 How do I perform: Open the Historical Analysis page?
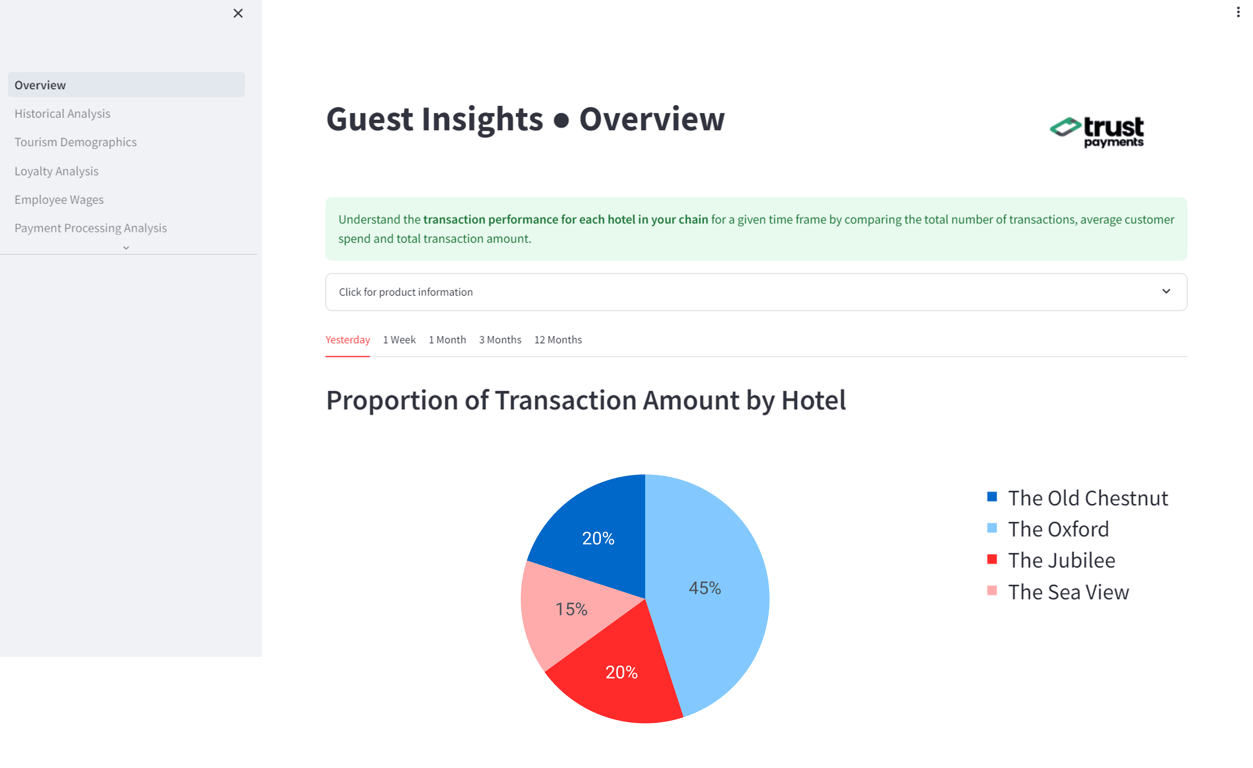62,114
